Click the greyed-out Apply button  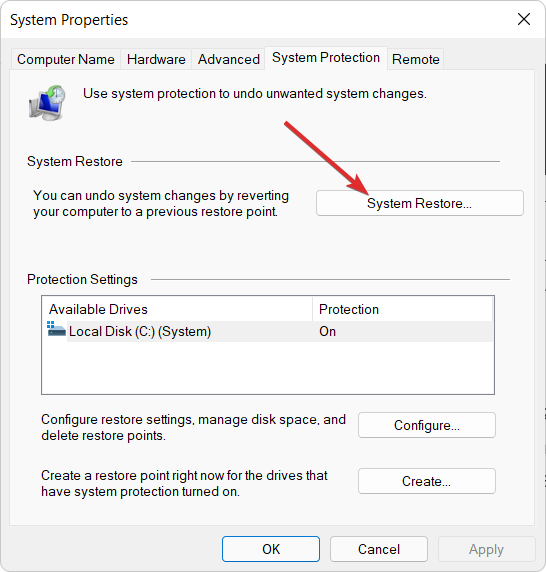pos(487,549)
